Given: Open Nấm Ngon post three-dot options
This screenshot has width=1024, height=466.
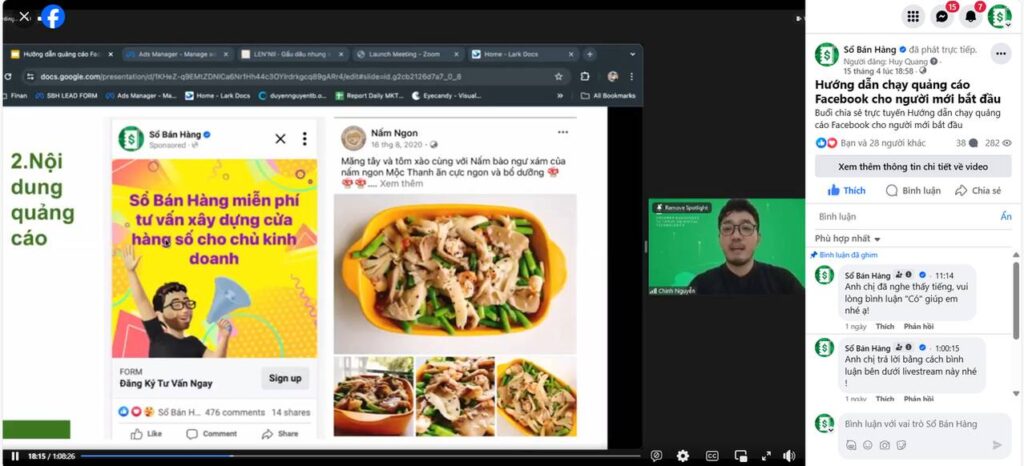Looking at the screenshot, I should click(563, 132).
